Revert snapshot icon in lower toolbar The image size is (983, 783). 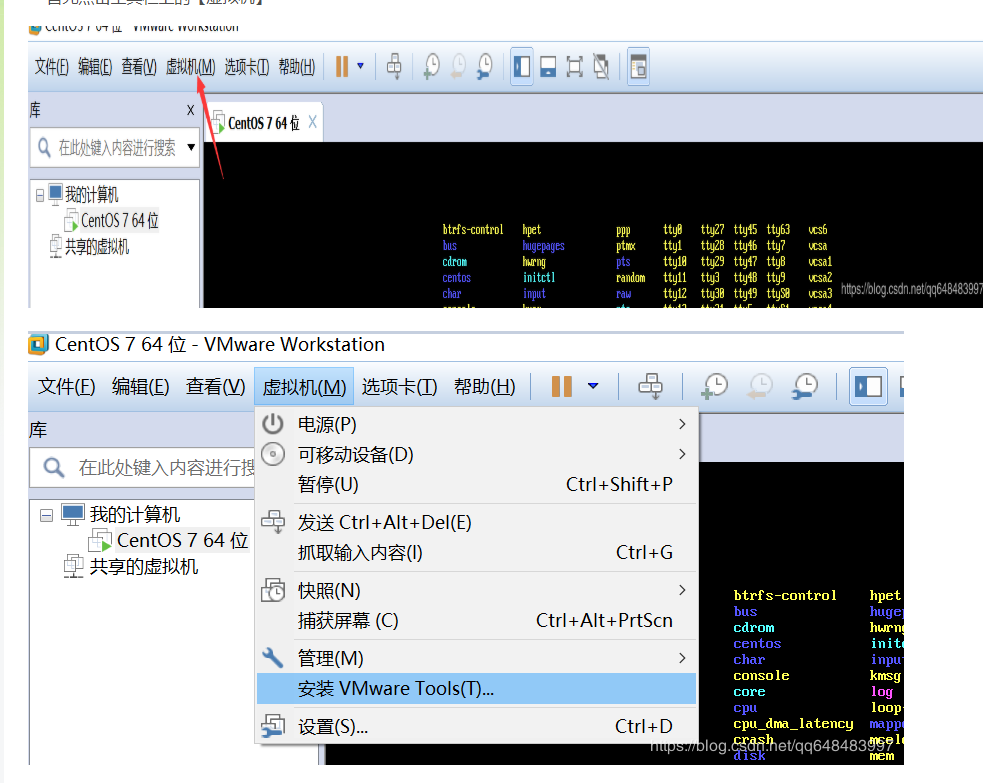pyautogui.click(x=760, y=386)
